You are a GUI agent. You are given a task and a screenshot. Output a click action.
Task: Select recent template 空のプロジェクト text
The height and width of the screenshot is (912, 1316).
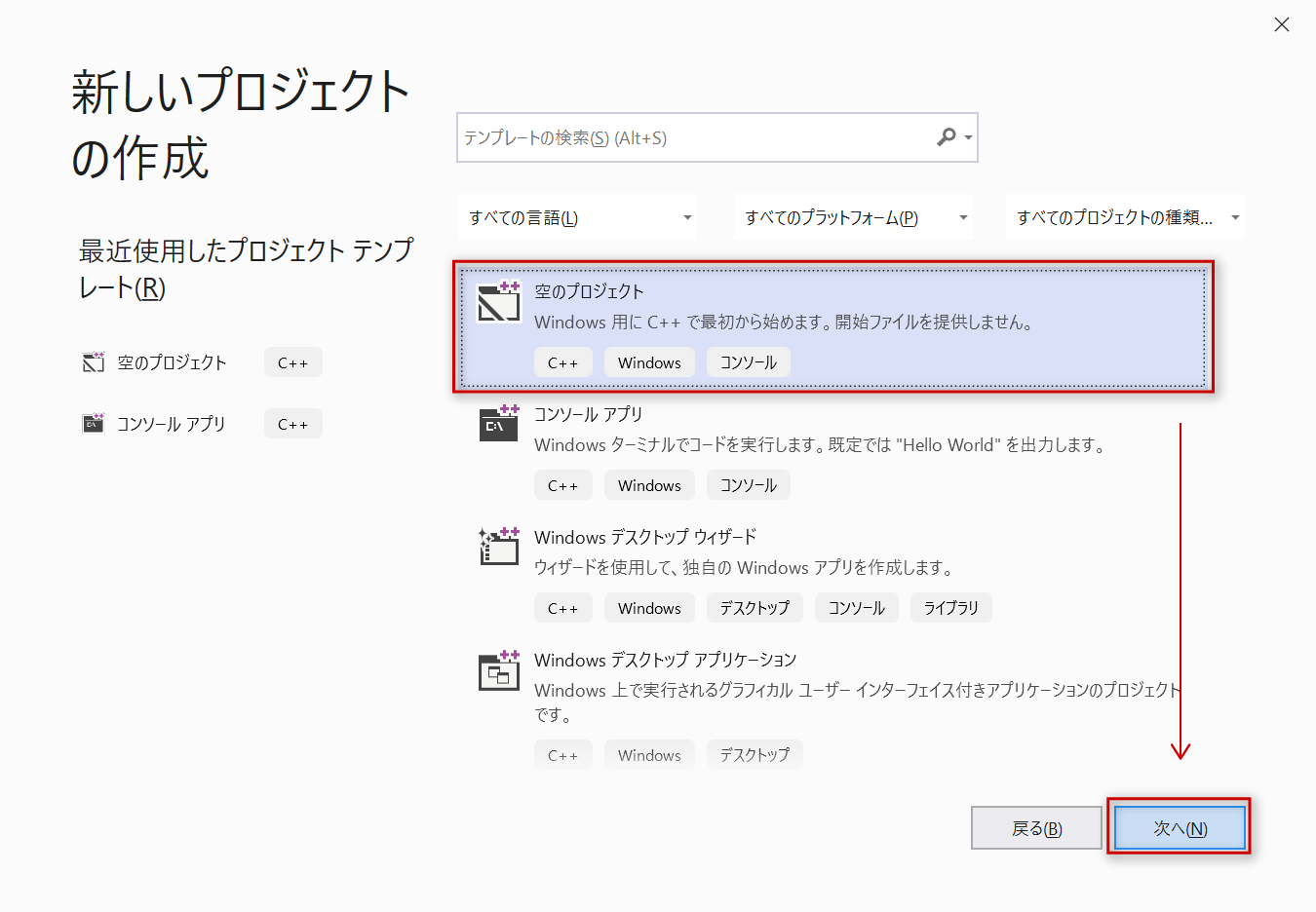click(x=172, y=362)
